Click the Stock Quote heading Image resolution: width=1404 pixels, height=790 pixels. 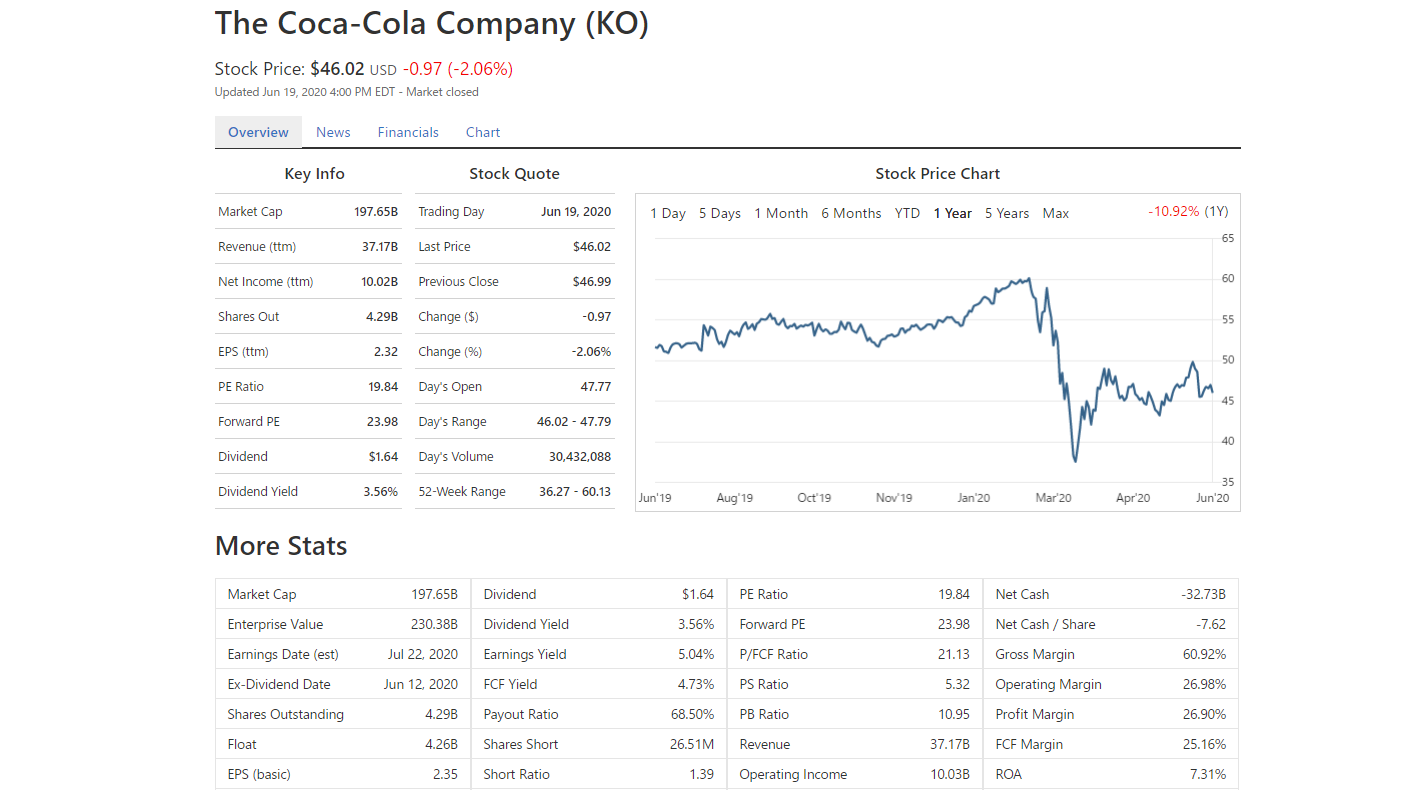point(514,174)
